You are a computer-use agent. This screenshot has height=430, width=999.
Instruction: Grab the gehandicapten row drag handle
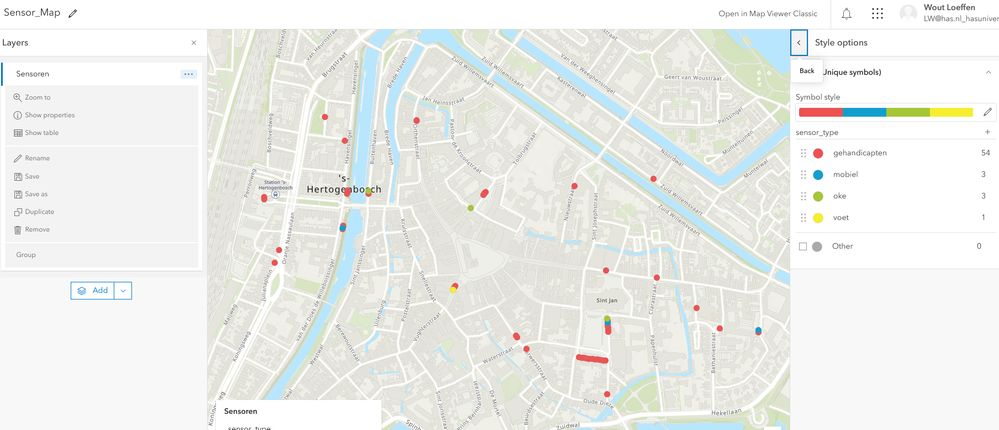803,153
